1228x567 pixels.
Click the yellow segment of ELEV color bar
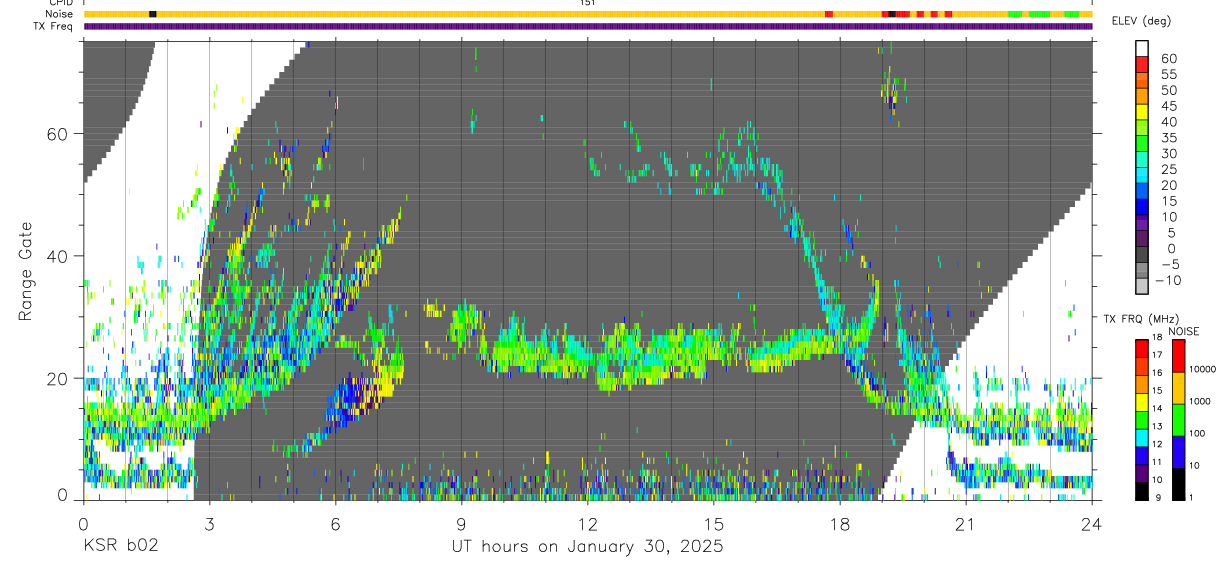[1142, 112]
